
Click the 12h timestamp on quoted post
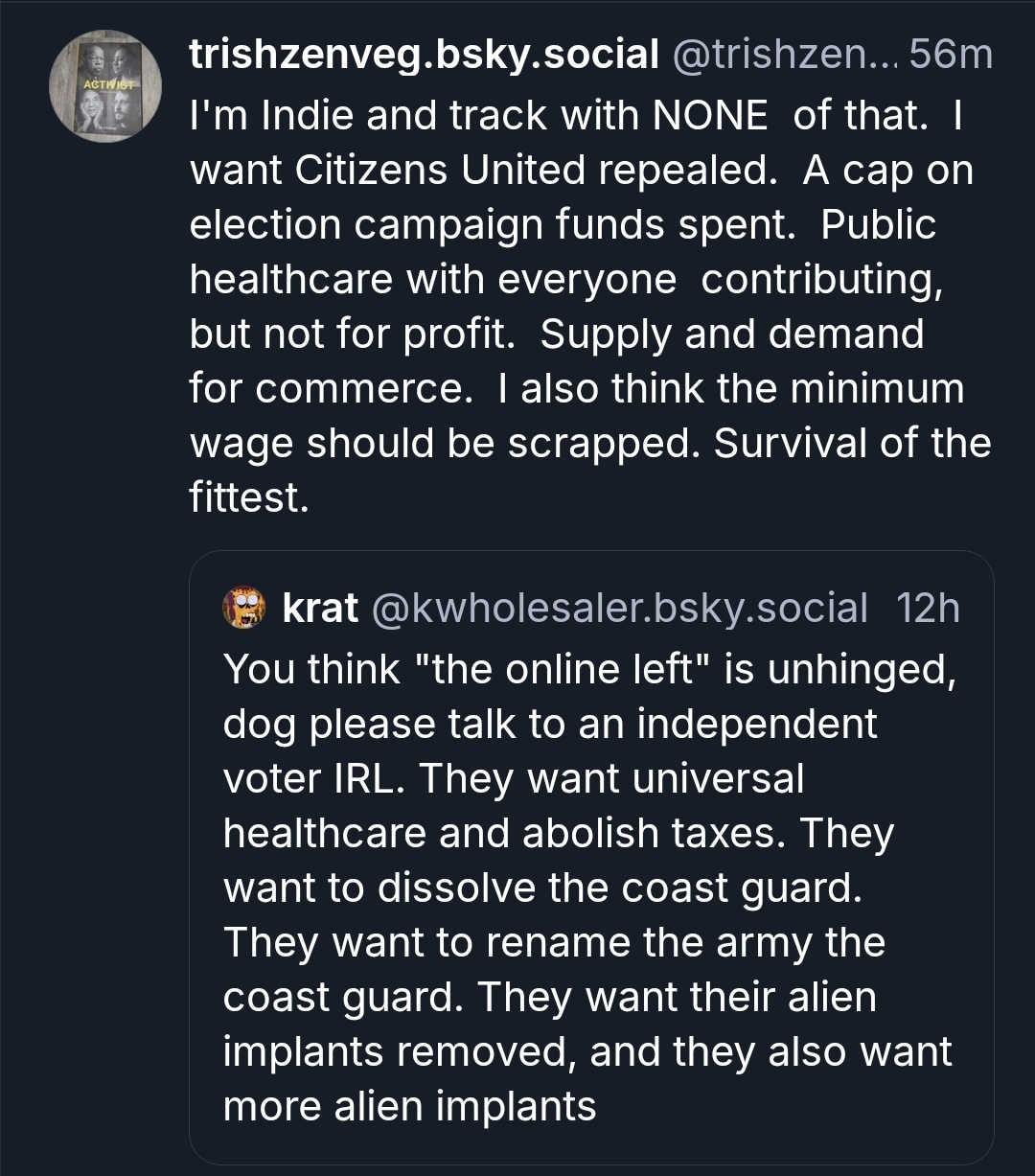[927, 608]
